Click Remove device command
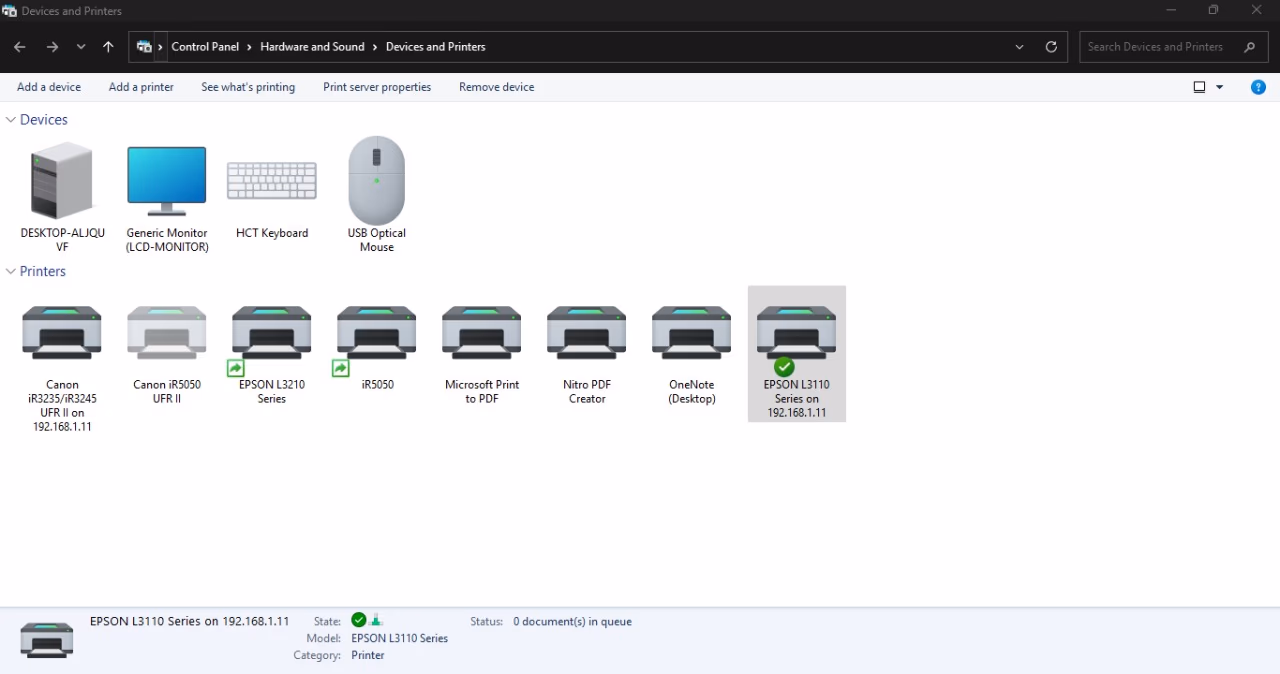The width and height of the screenshot is (1280, 674). coord(497,87)
